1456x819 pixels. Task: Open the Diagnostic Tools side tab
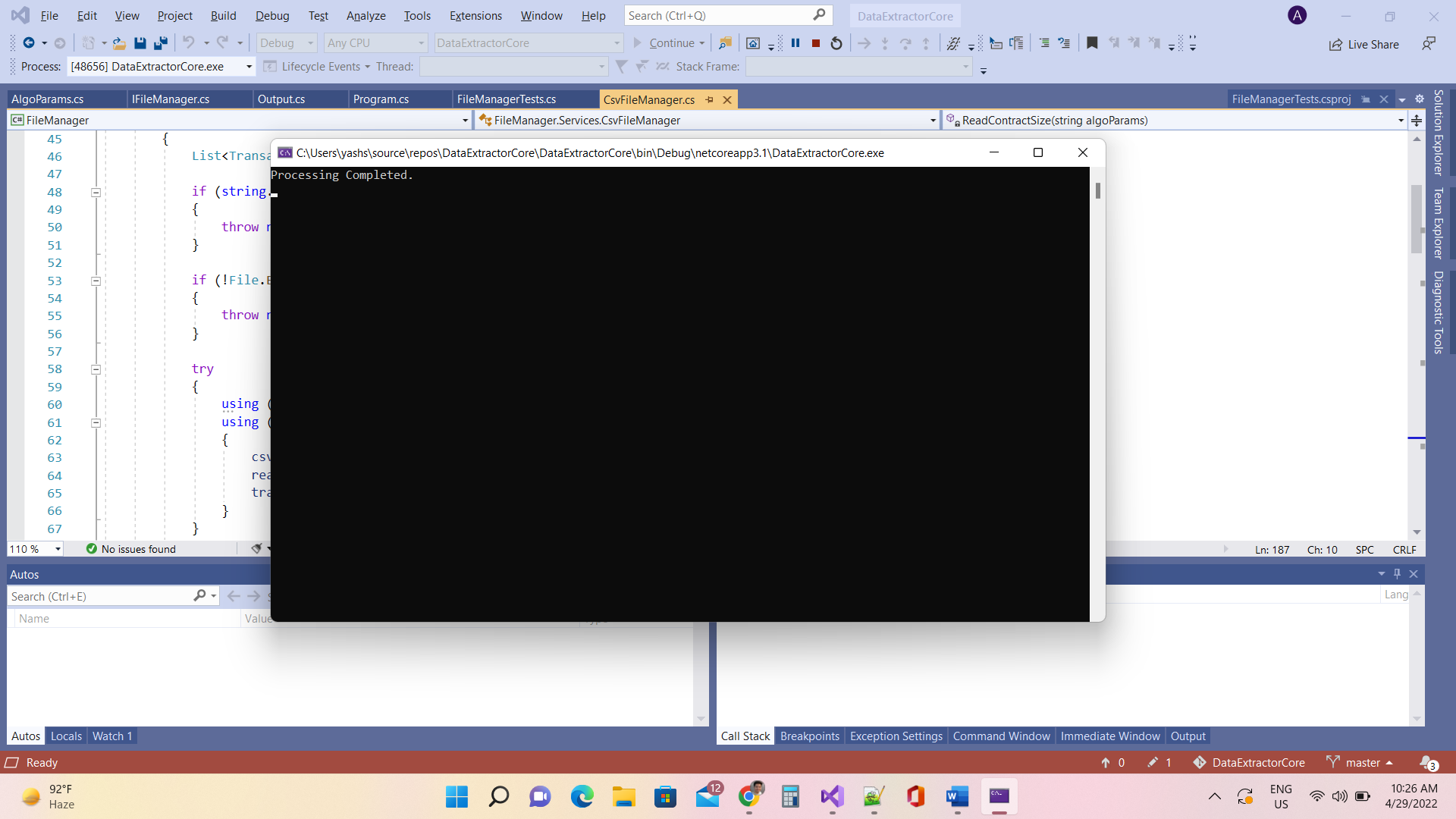click(x=1438, y=312)
